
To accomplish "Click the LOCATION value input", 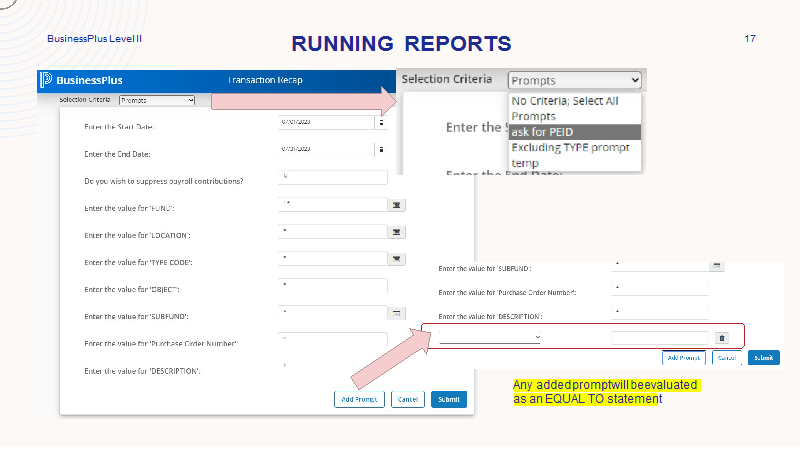I will (x=333, y=231).
